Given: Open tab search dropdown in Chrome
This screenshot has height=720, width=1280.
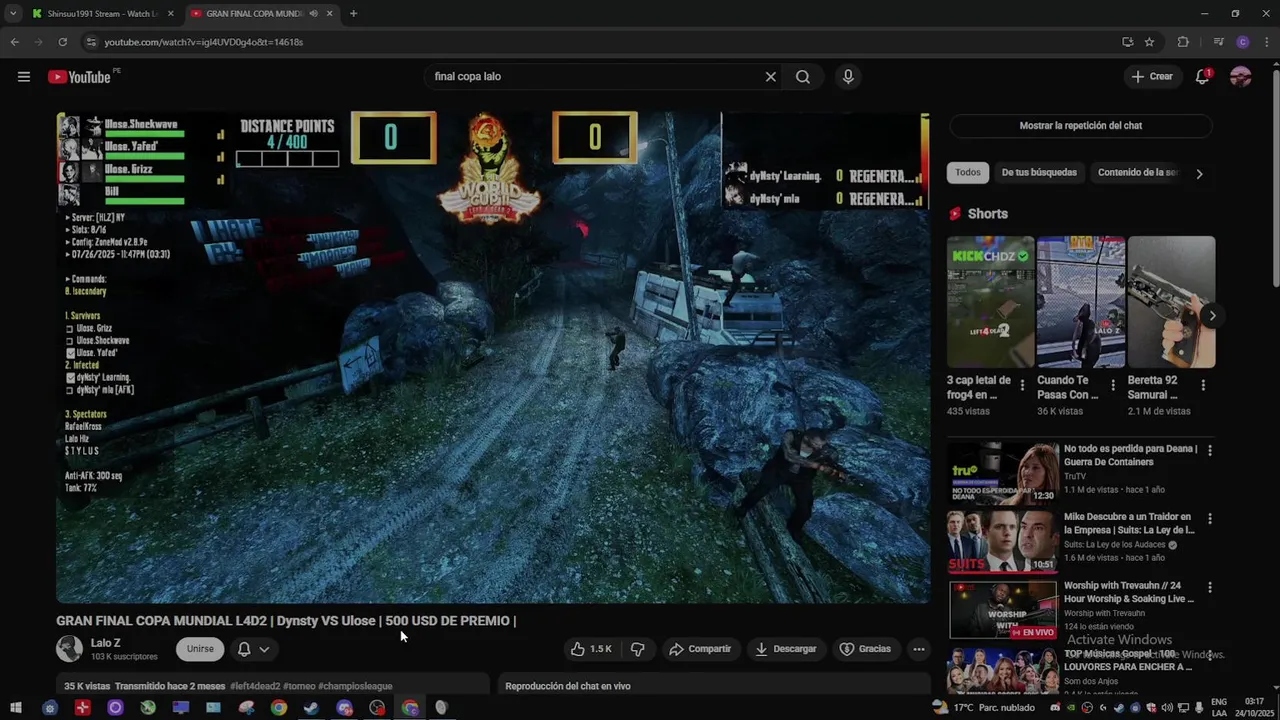Looking at the screenshot, I should pos(13,14).
